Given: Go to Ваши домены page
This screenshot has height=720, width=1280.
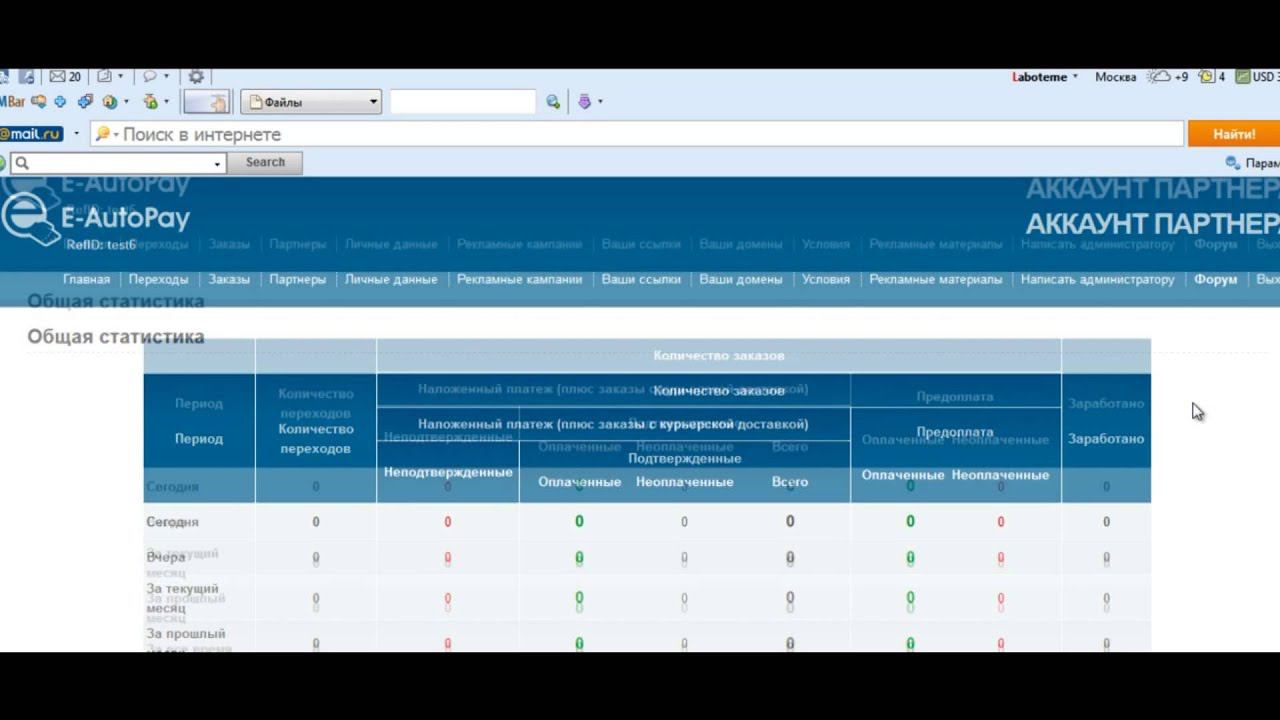Looking at the screenshot, I should pyautogui.click(x=740, y=279).
